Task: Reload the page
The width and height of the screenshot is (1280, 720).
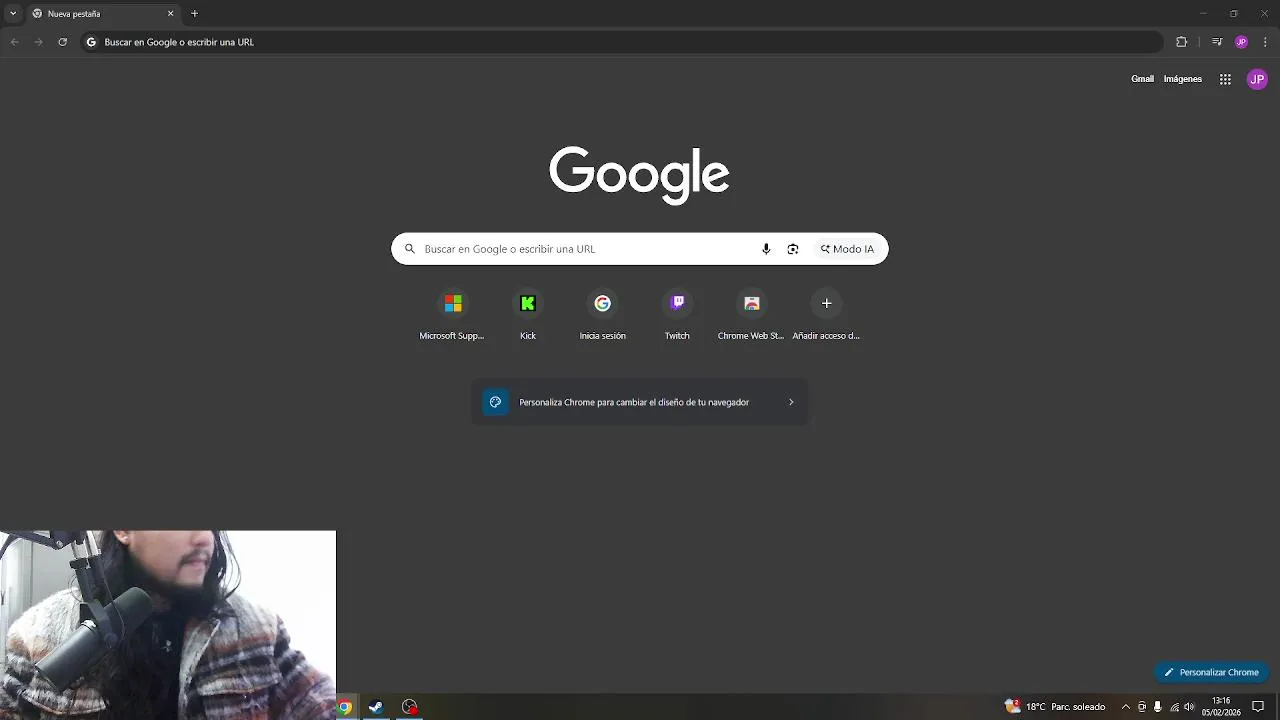Action: pyautogui.click(x=62, y=42)
